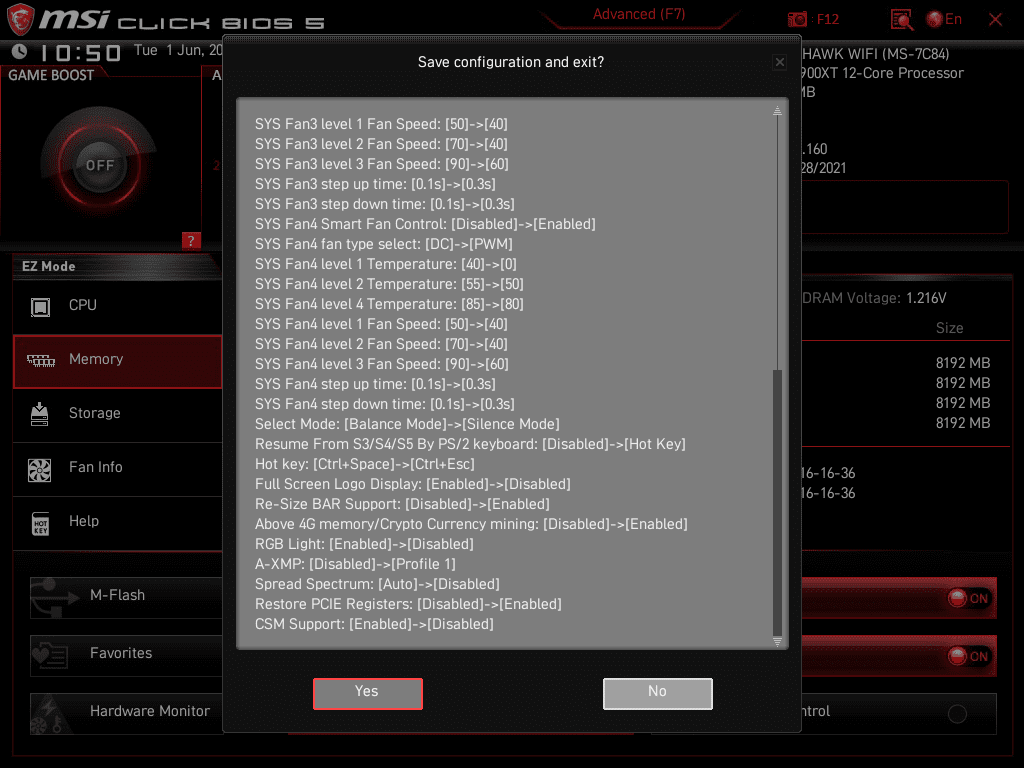Select the Fan Info fan icon
The image size is (1024, 768).
click(x=39, y=470)
